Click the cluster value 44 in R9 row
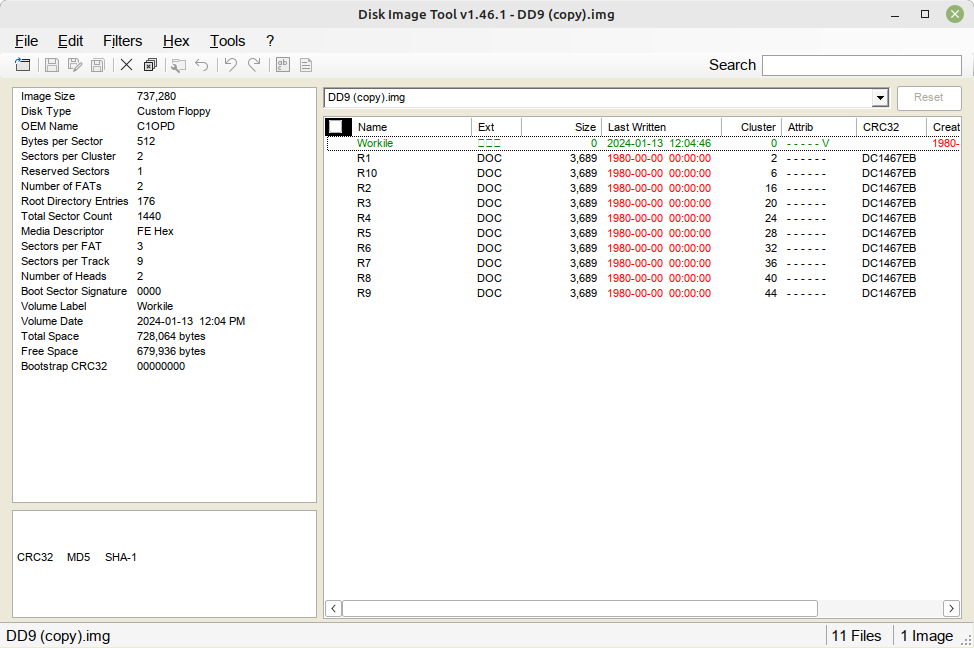 (x=770, y=293)
